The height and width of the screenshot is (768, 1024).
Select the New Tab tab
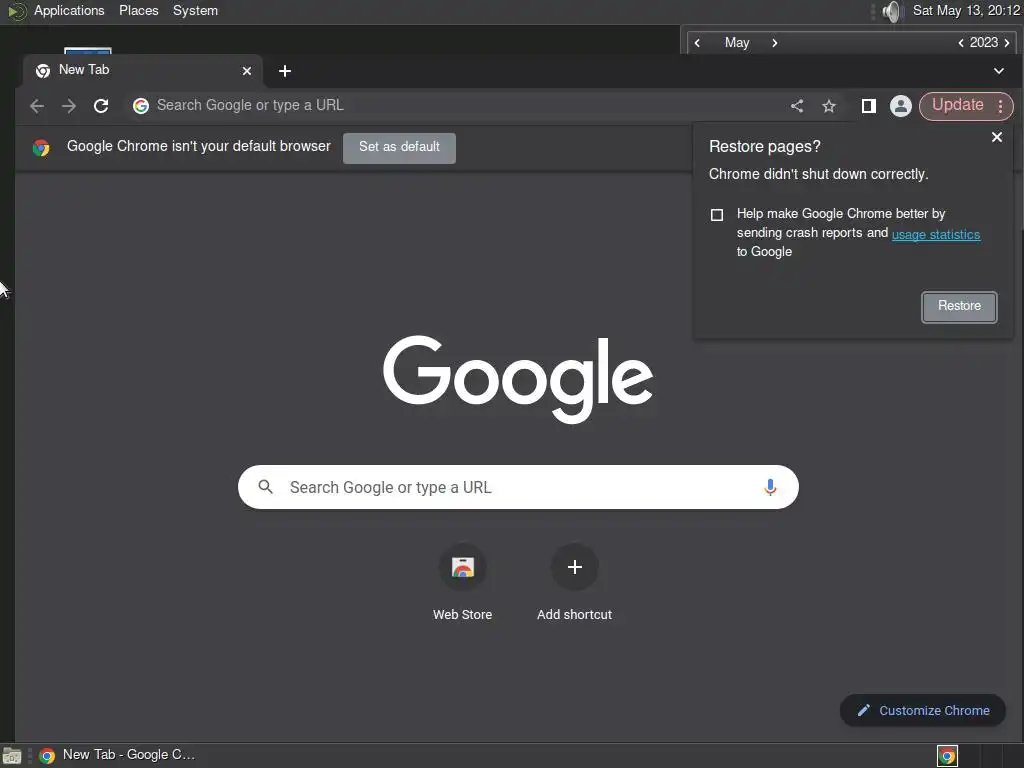click(143, 71)
